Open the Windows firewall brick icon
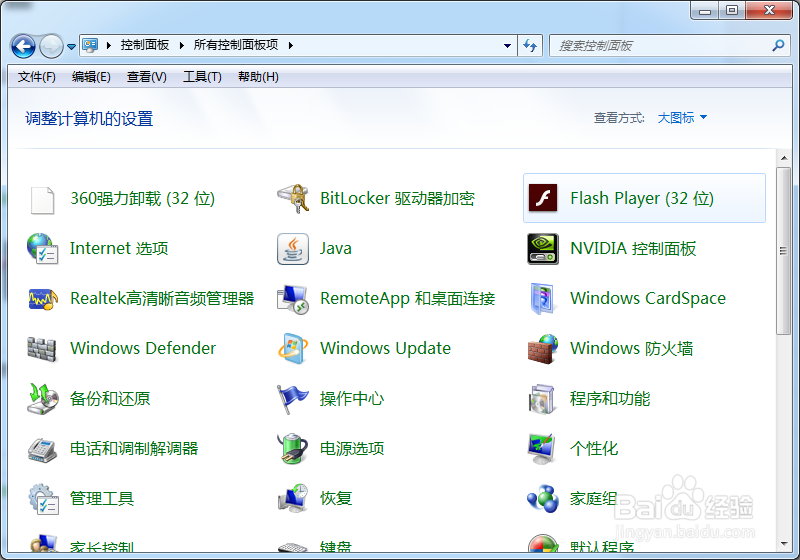This screenshot has width=800, height=560. click(x=543, y=348)
